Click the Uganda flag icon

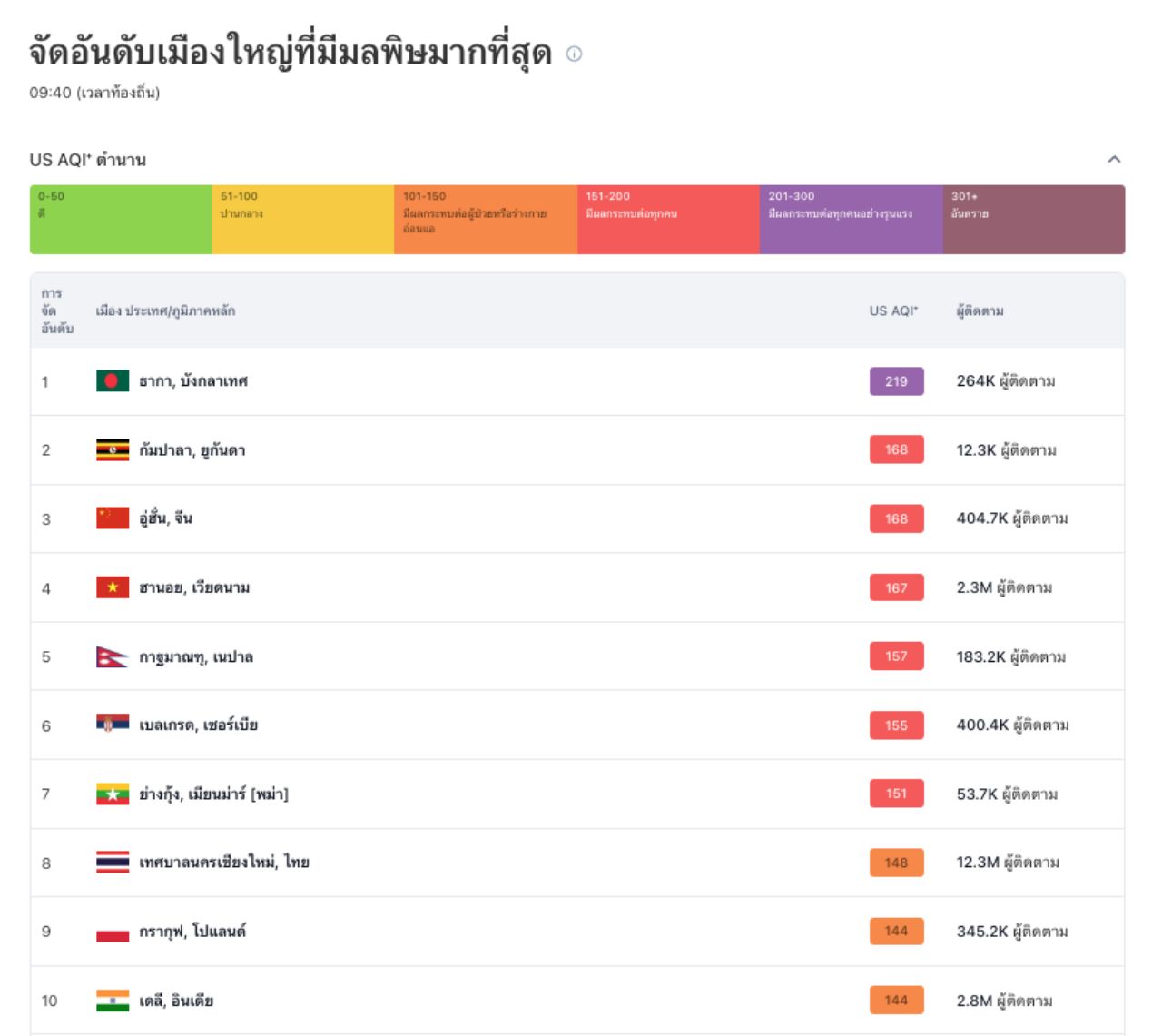click(113, 450)
